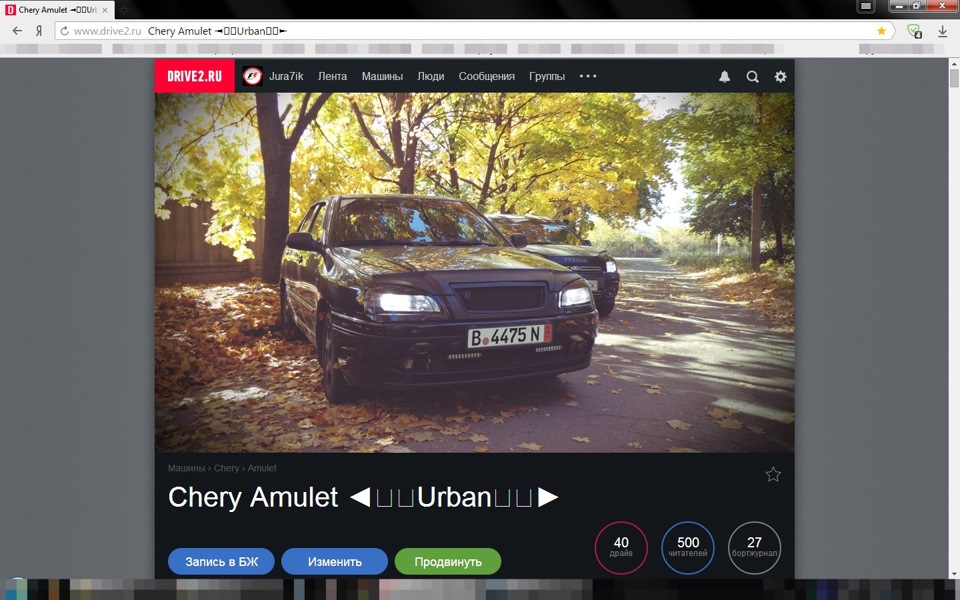Open browser downloads arrow icon
The image size is (960, 600).
click(942, 31)
